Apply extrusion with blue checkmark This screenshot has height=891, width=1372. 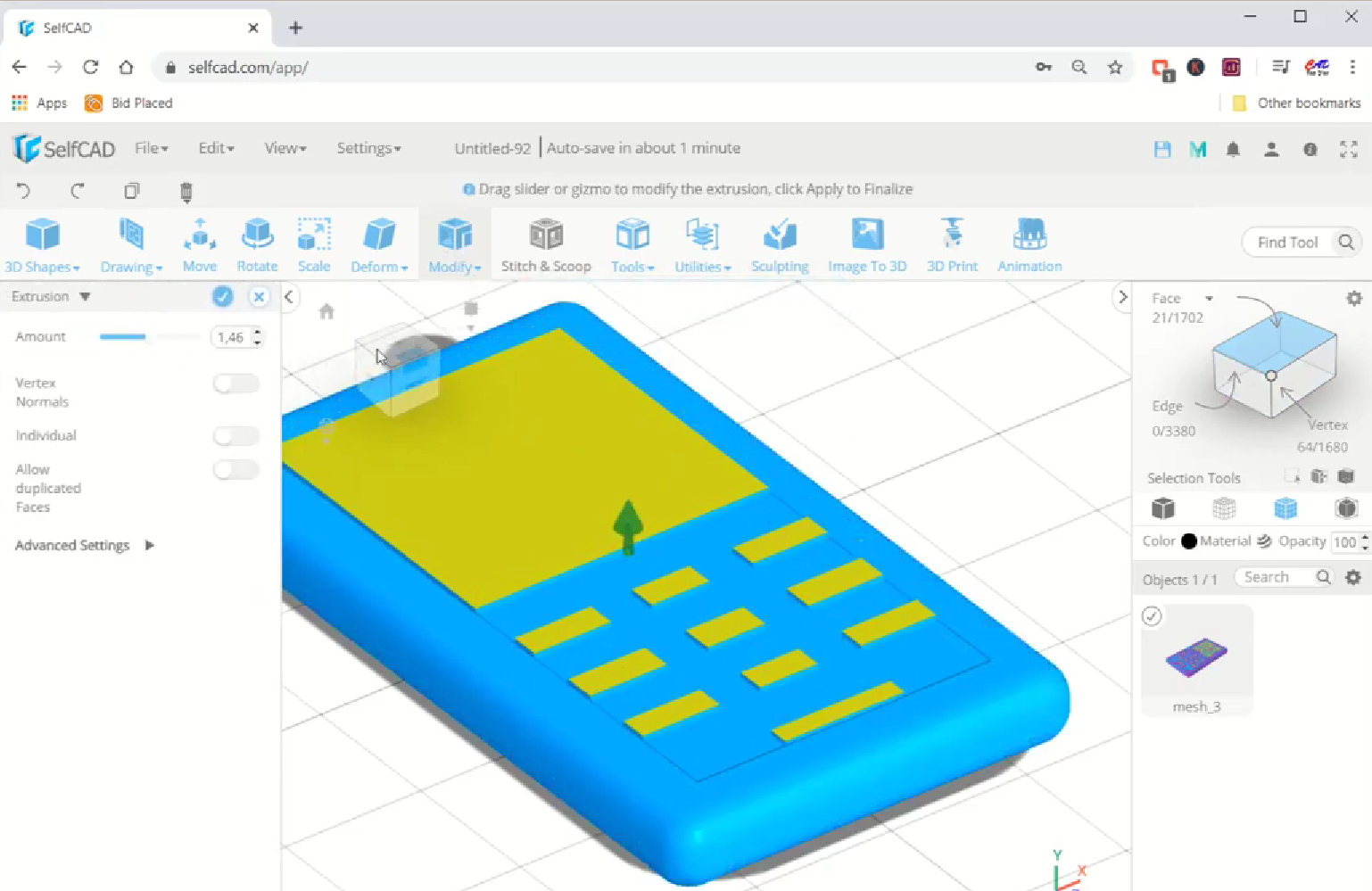pyautogui.click(x=223, y=297)
